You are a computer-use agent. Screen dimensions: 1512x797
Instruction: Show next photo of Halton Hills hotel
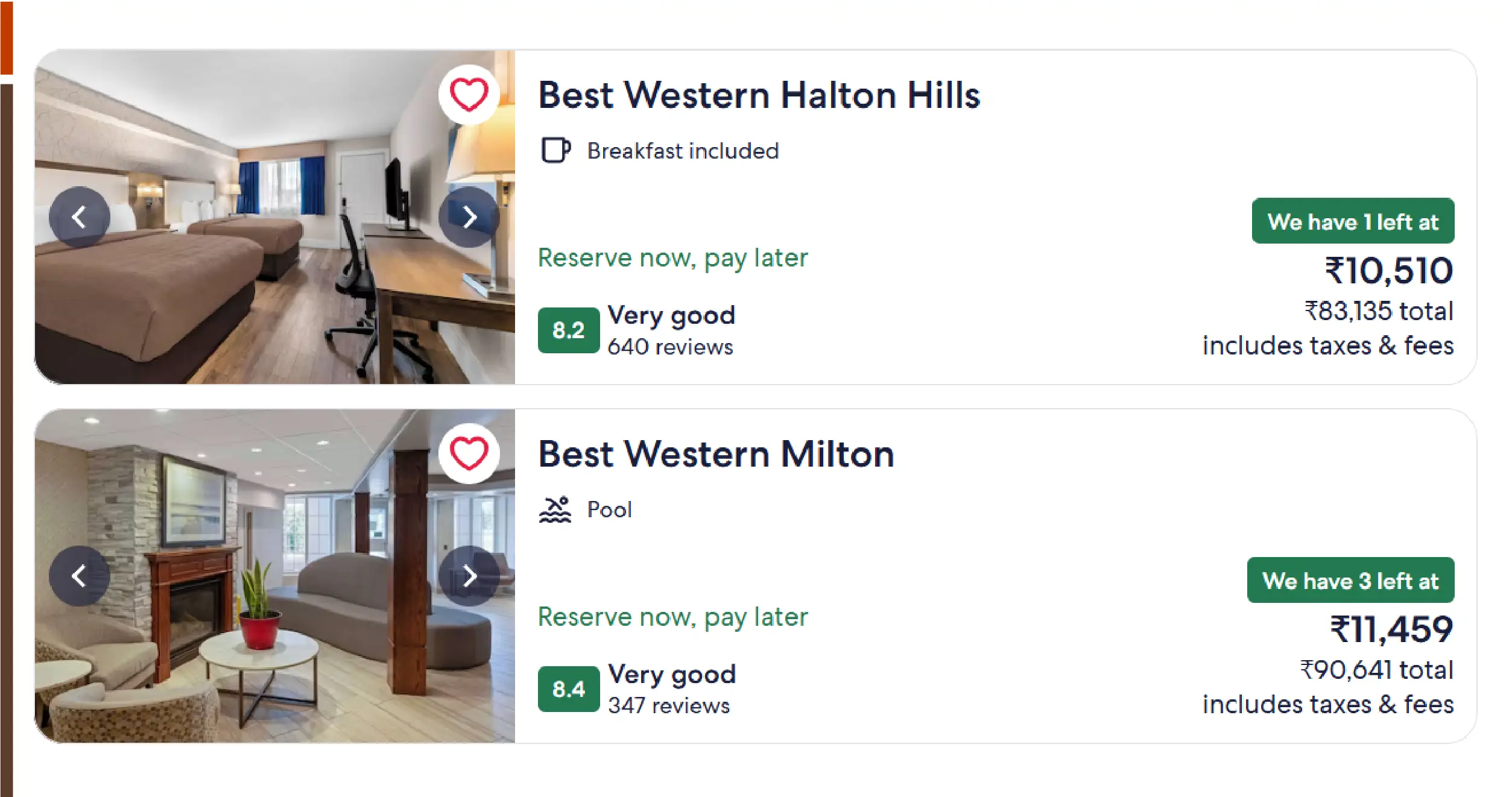[469, 217]
